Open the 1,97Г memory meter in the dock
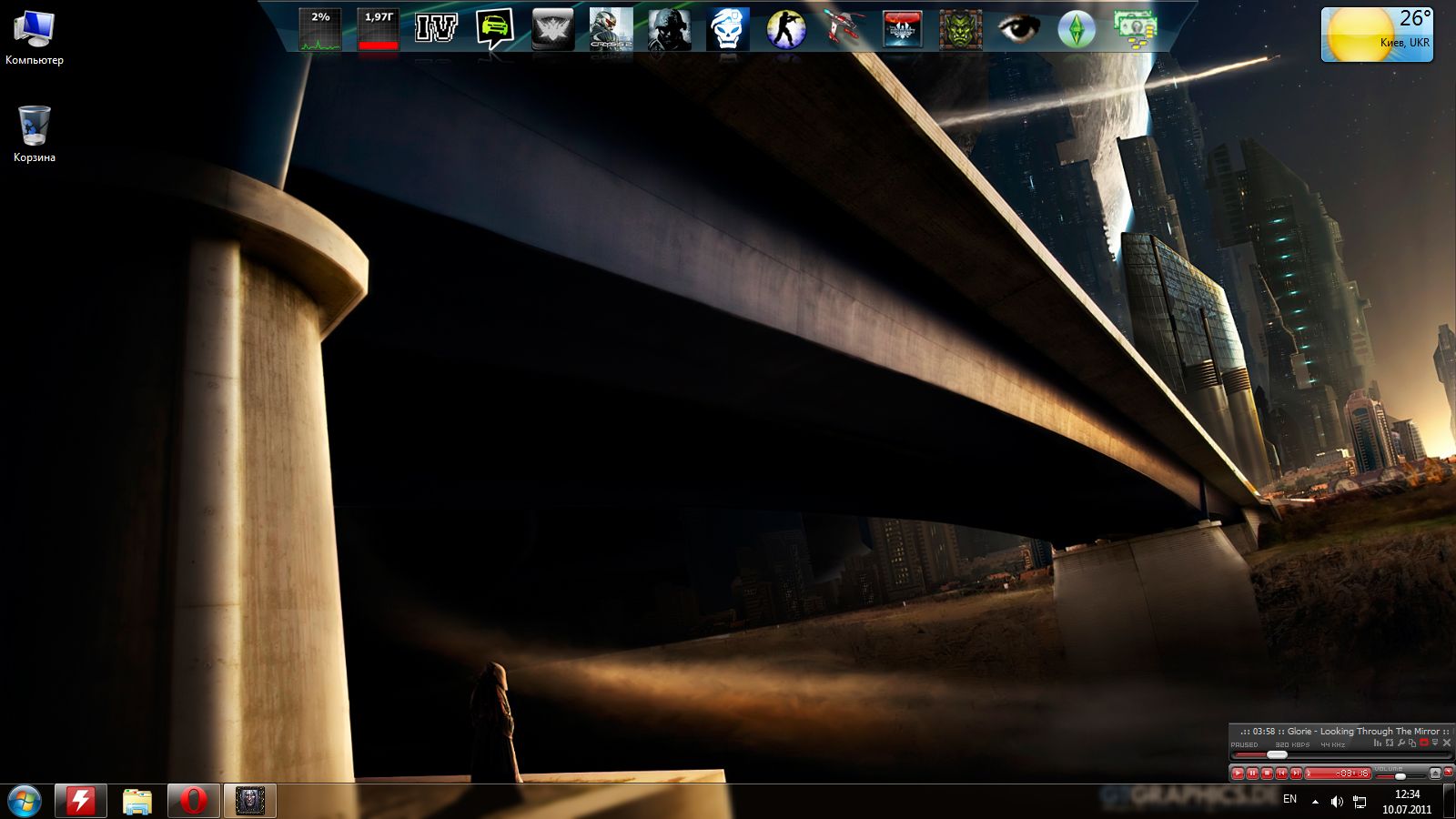Viewport: 1456px width, 819px height. 379,29
